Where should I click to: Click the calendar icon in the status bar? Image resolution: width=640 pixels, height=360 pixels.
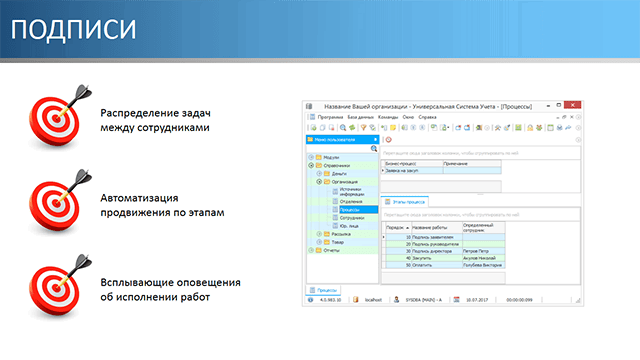(x=456, y=300)
